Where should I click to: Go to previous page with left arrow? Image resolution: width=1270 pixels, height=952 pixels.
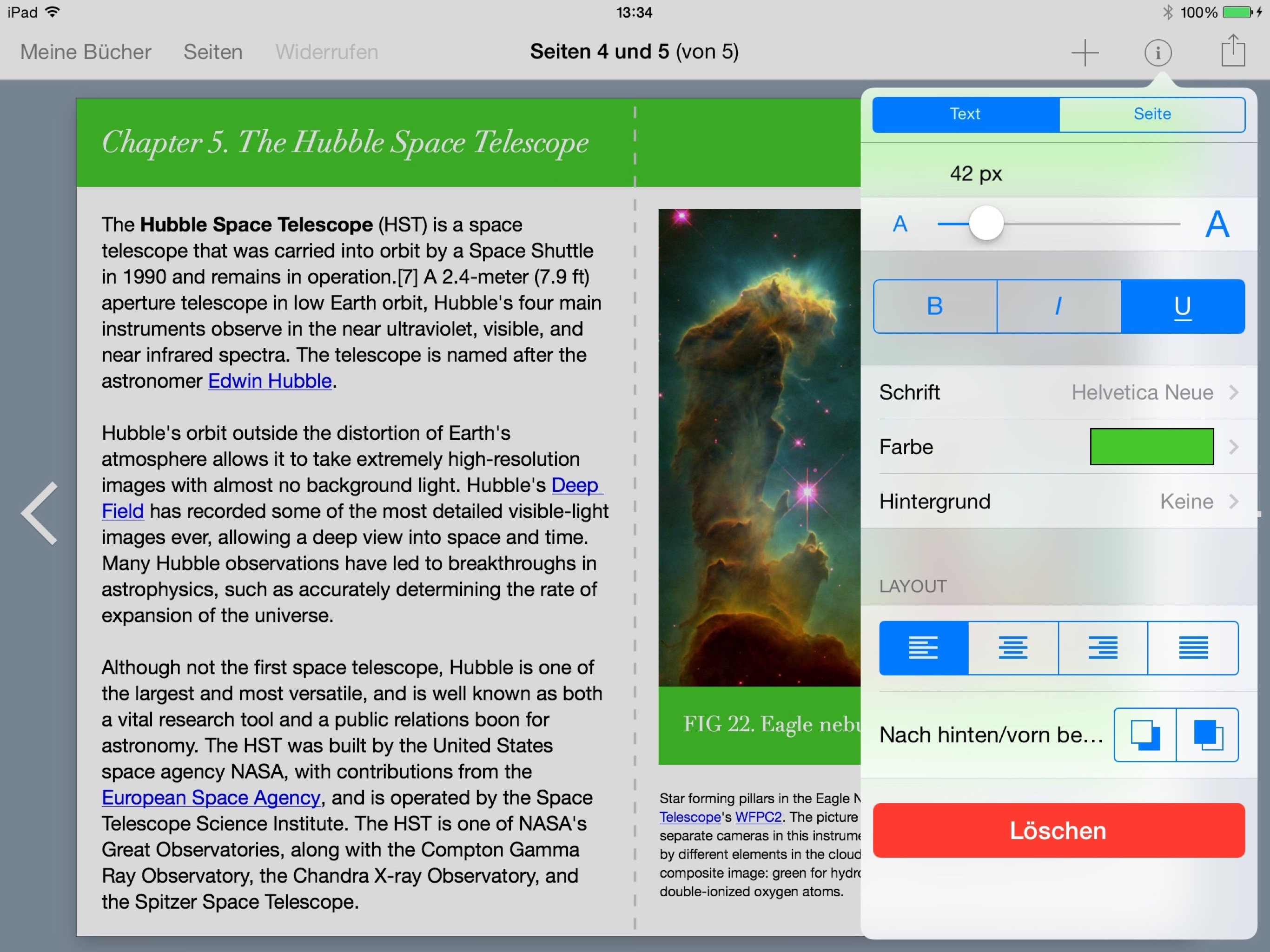pos(40,513)
